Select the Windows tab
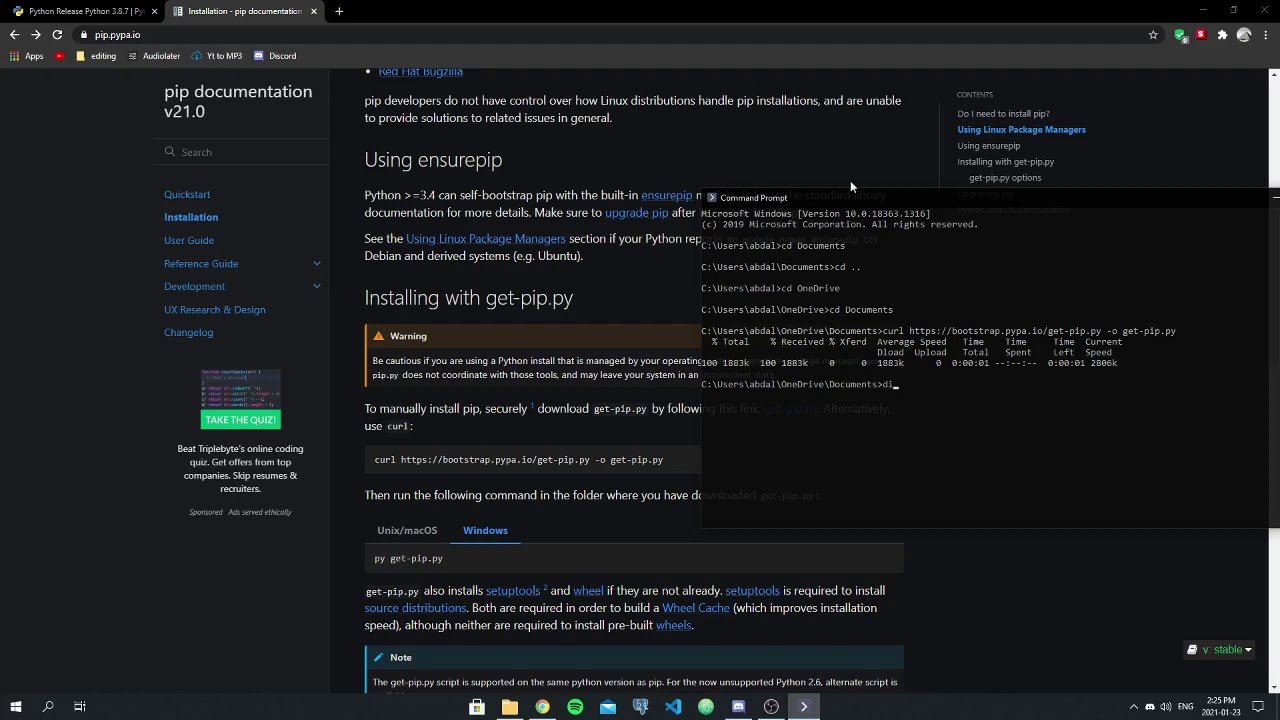The image size is (1280, 720). tap(485, 531)
